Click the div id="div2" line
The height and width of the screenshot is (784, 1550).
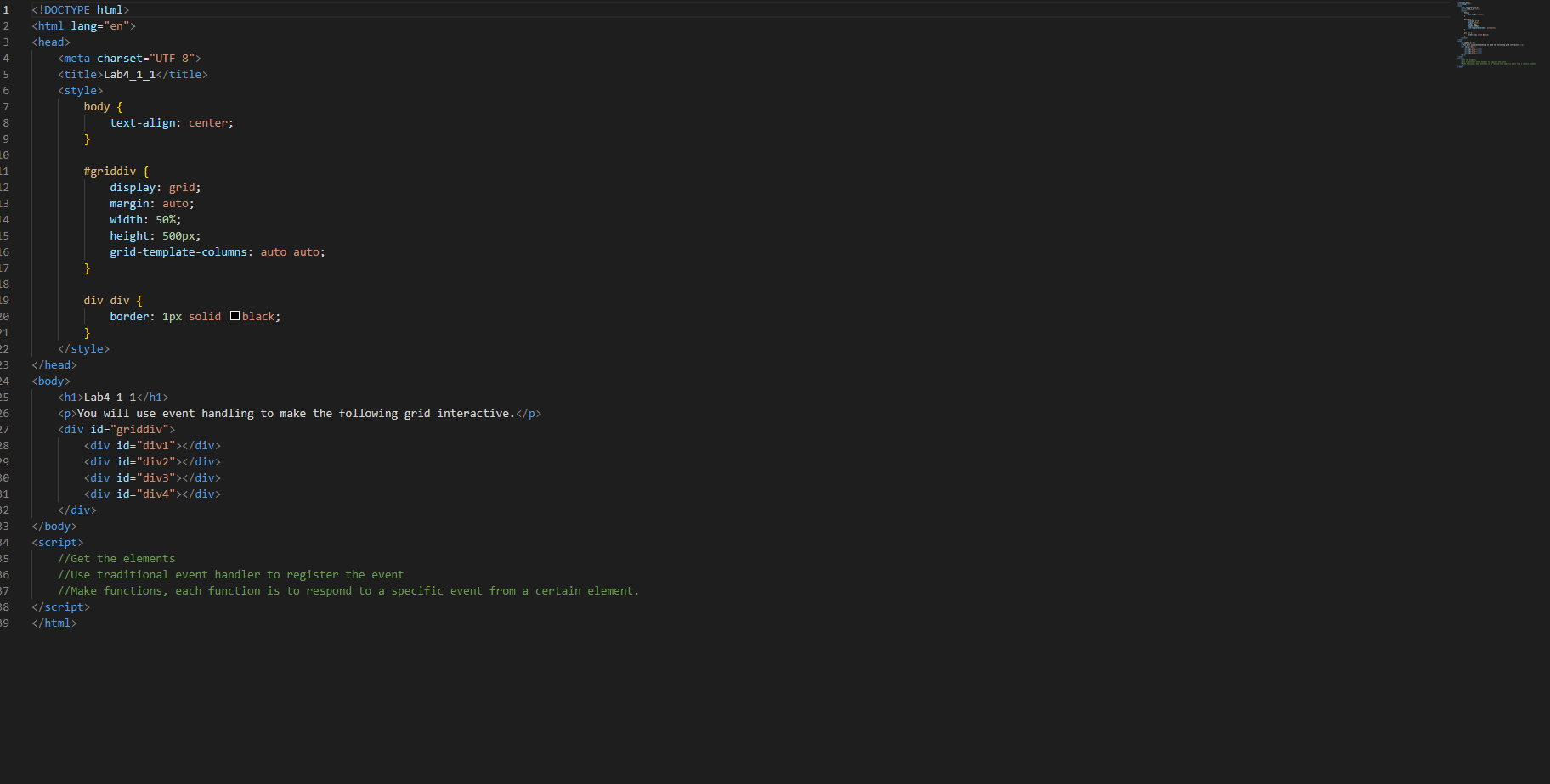152,462
